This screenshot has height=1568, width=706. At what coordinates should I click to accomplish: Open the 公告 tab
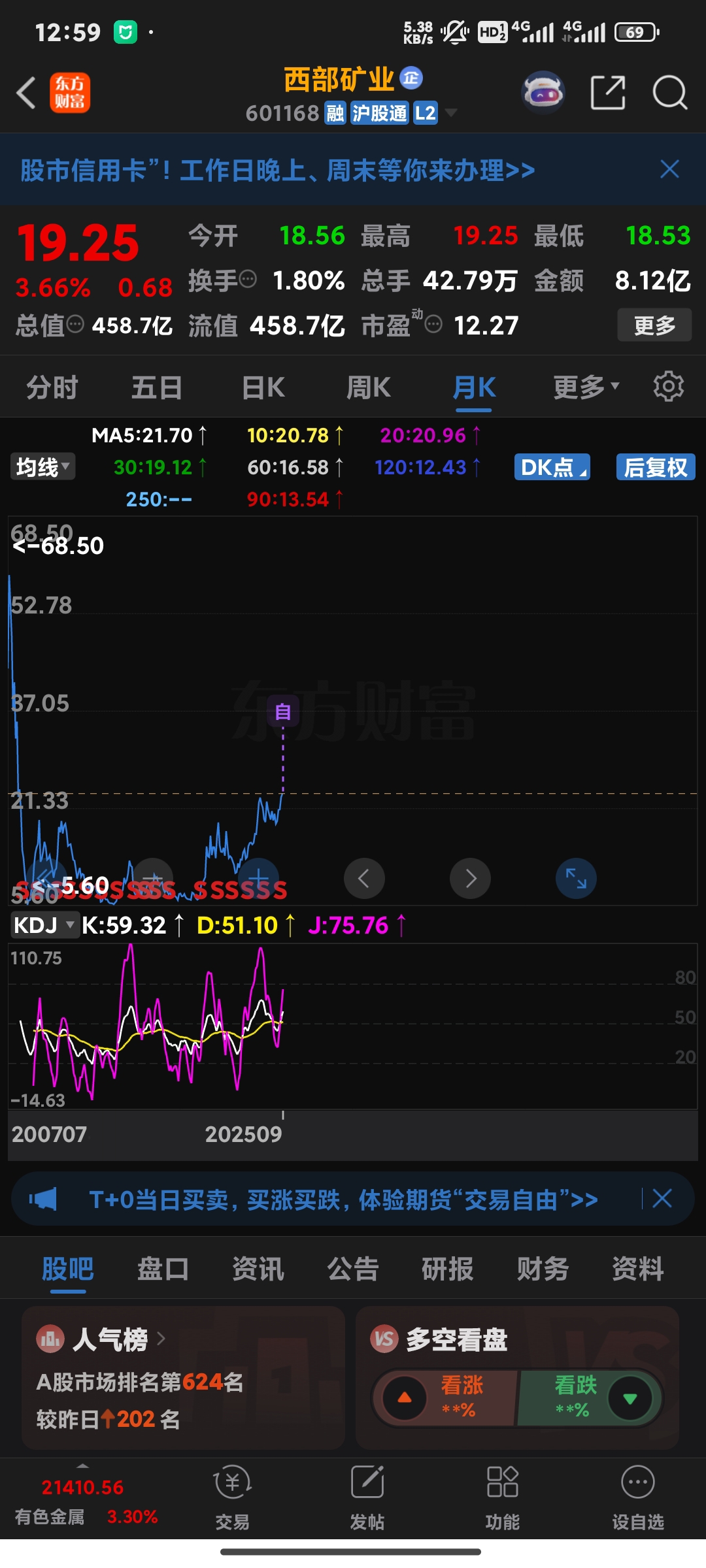[x=353, y=1269]
